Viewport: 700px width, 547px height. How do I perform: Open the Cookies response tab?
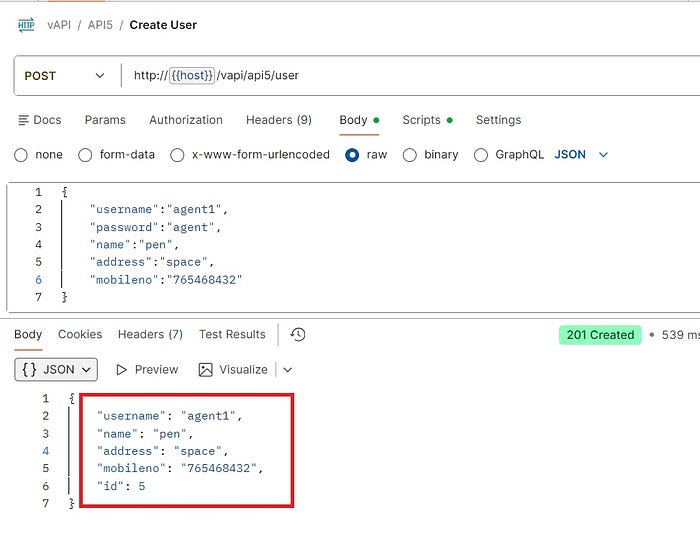coord(80,334)
